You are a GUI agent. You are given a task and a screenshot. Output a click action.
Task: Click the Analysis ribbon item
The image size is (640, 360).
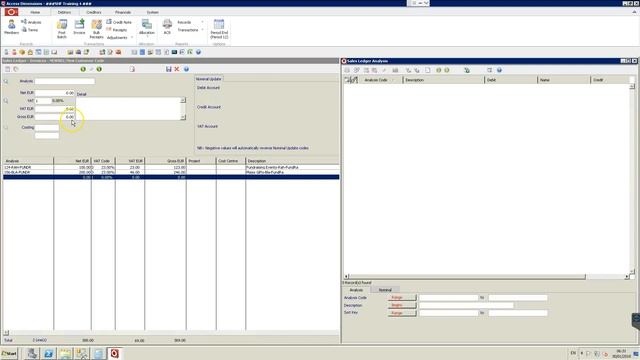pyautogui.click(x=31, y=22)
